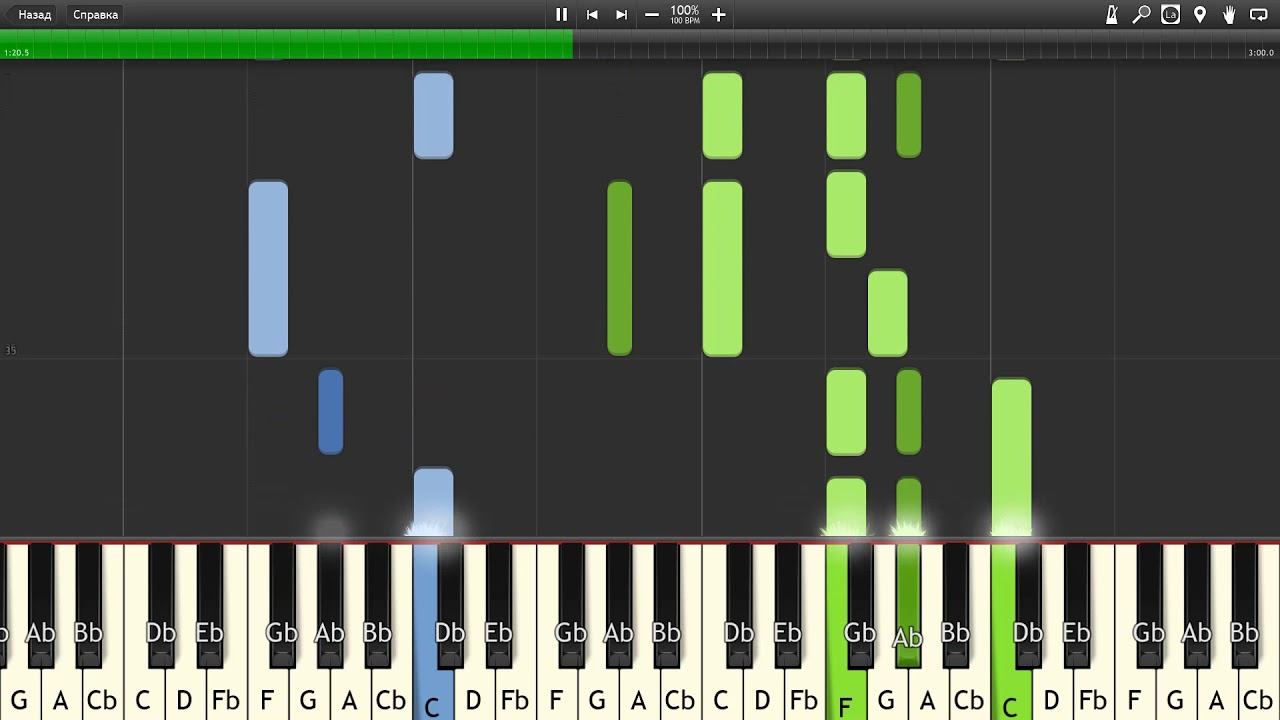Open the magnifier zoom tool
1280x720 pixels.
(1141, 14)
